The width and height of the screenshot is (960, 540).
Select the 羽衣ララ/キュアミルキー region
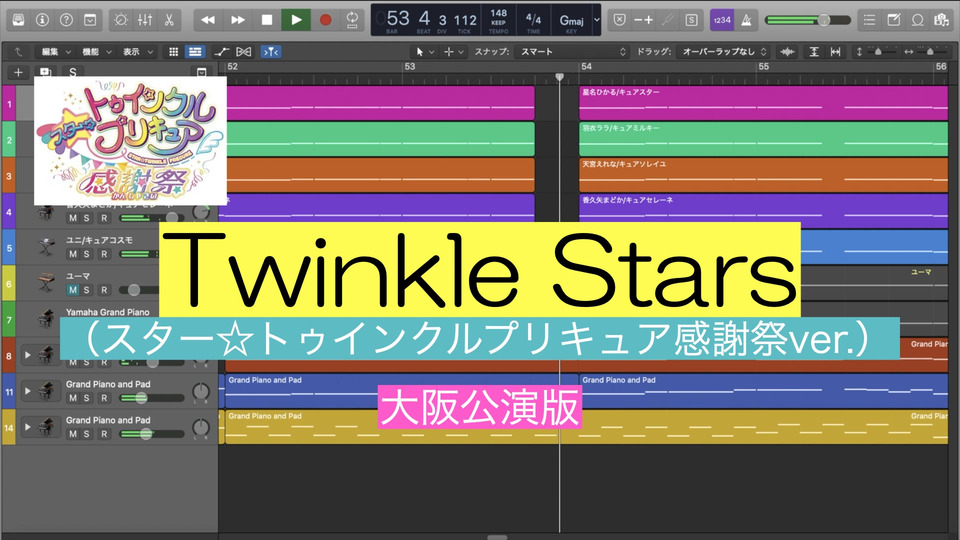click(x=763, y=139)
